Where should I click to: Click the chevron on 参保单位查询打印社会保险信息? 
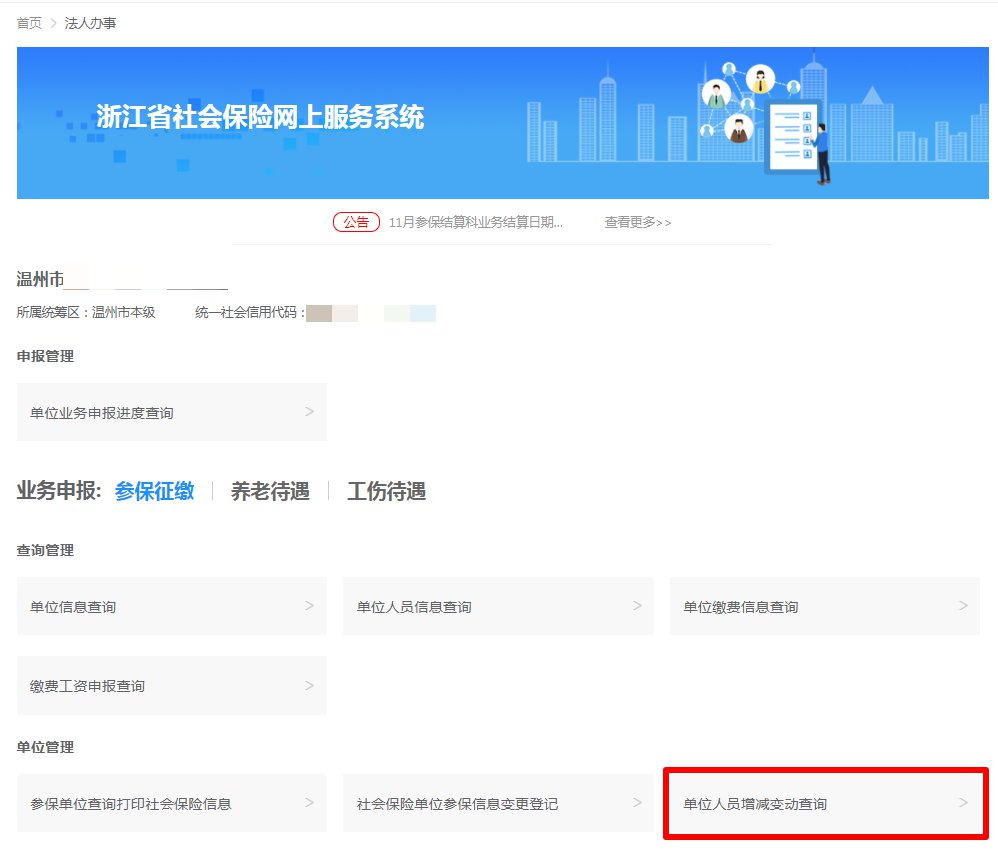point(309,803)
